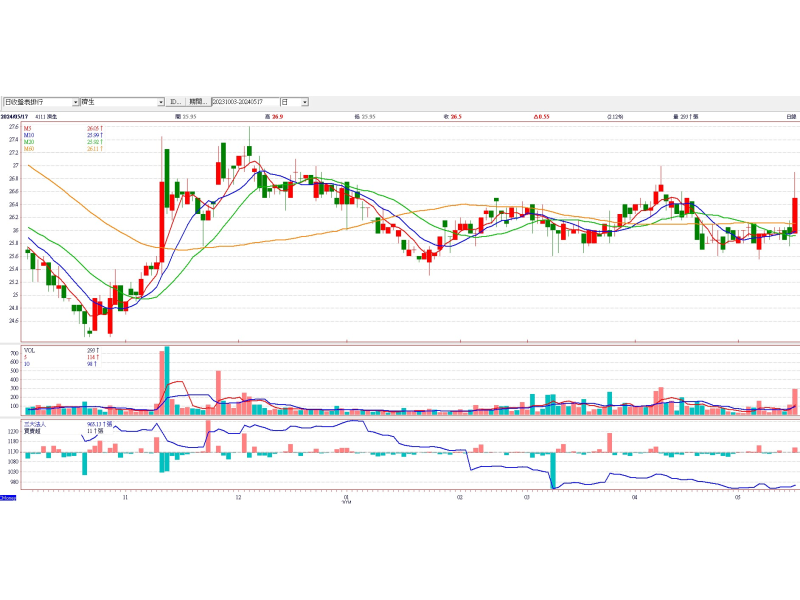Click the 買賣超 indicator label

pyautogui.click(x=34, y=430)
